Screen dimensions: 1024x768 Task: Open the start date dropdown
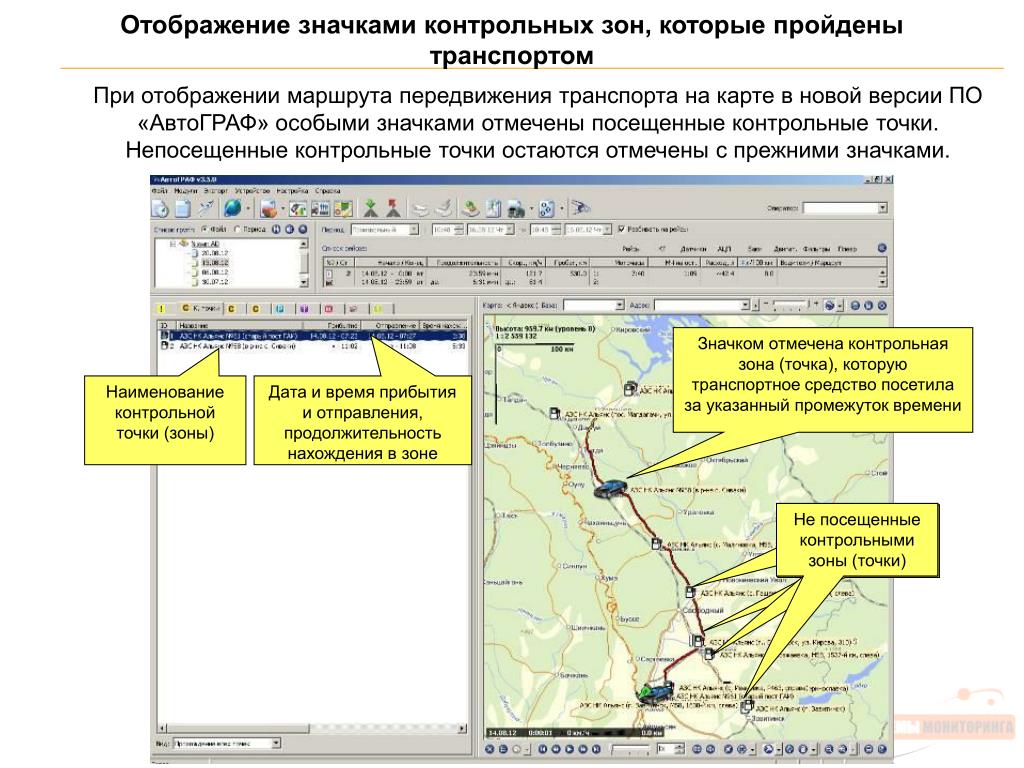pos(509,230)
